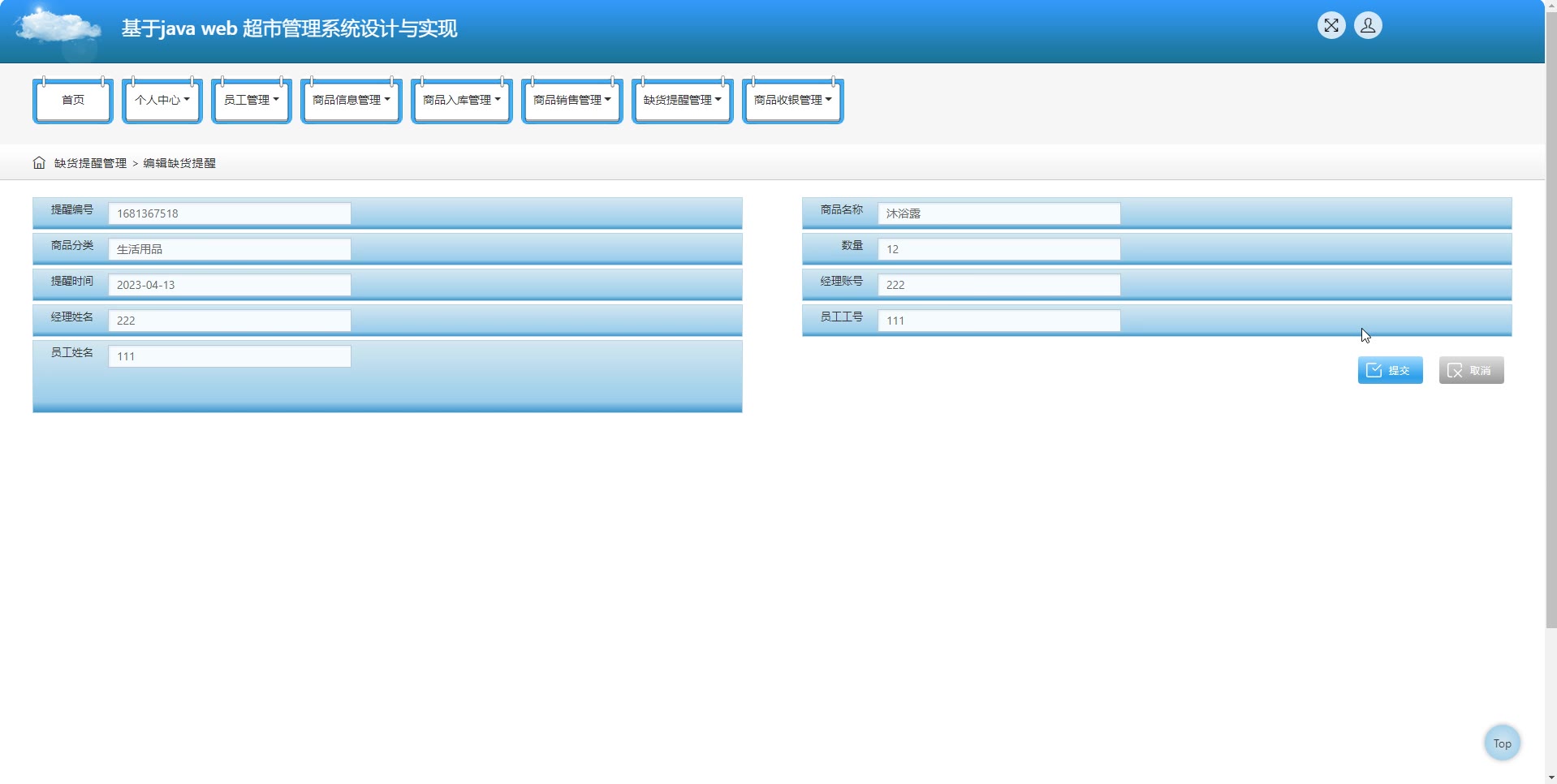Click the 数量 label
Viewport: 1557px width, 784px height.
tap(852, 245)
